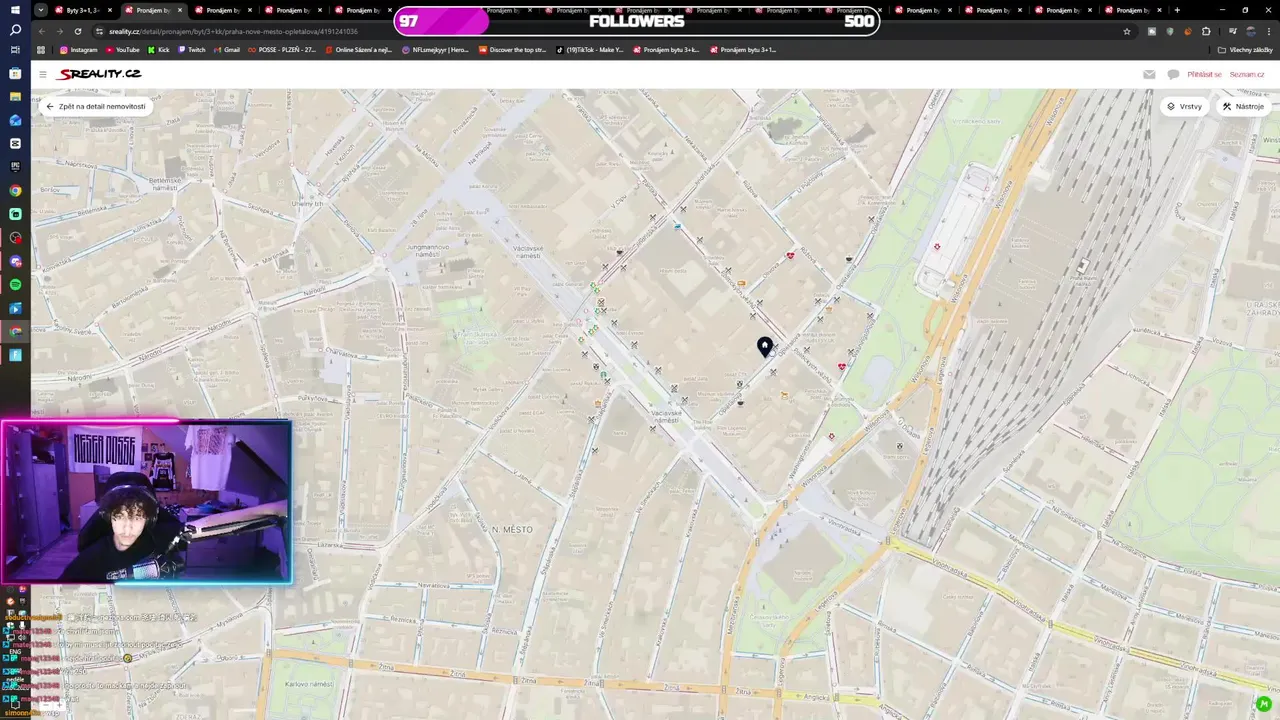Image resolution: width=1280 pixels, height=720 pixels.
Task: Open first Chrome icon in taskbar
Action: pyautogui.click(x=15, y=190)
